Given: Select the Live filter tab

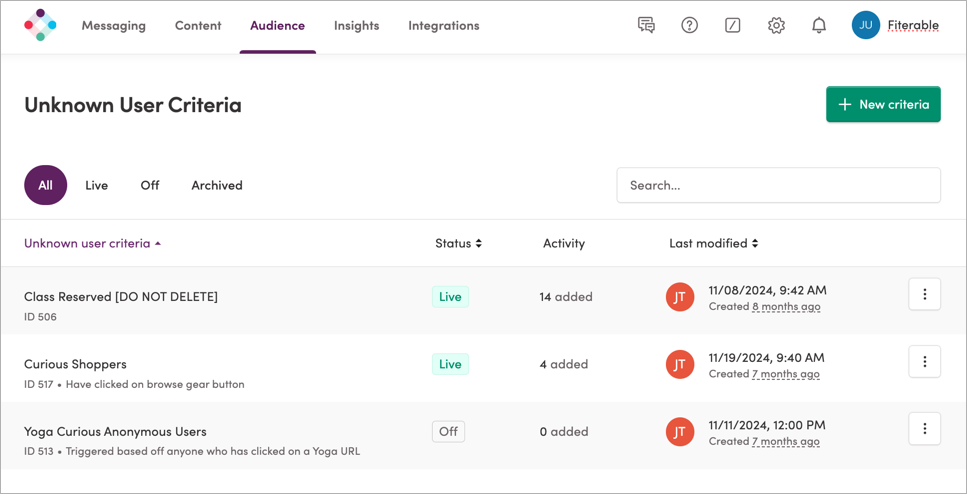Looking at the screenshot, I should coord(96,185).
